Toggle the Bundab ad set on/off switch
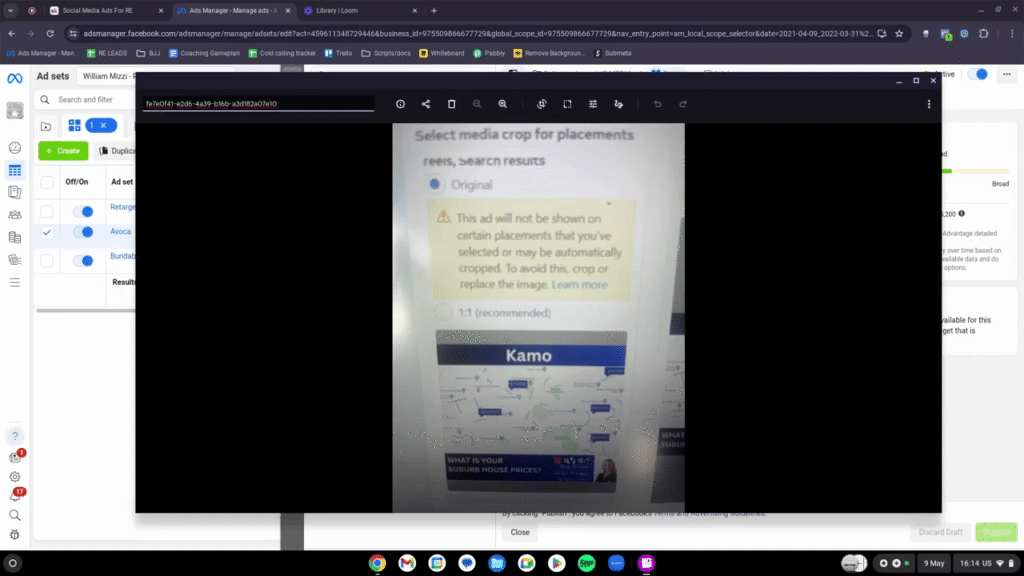This screenshot has height=576, width=1024. coord(83,261)
